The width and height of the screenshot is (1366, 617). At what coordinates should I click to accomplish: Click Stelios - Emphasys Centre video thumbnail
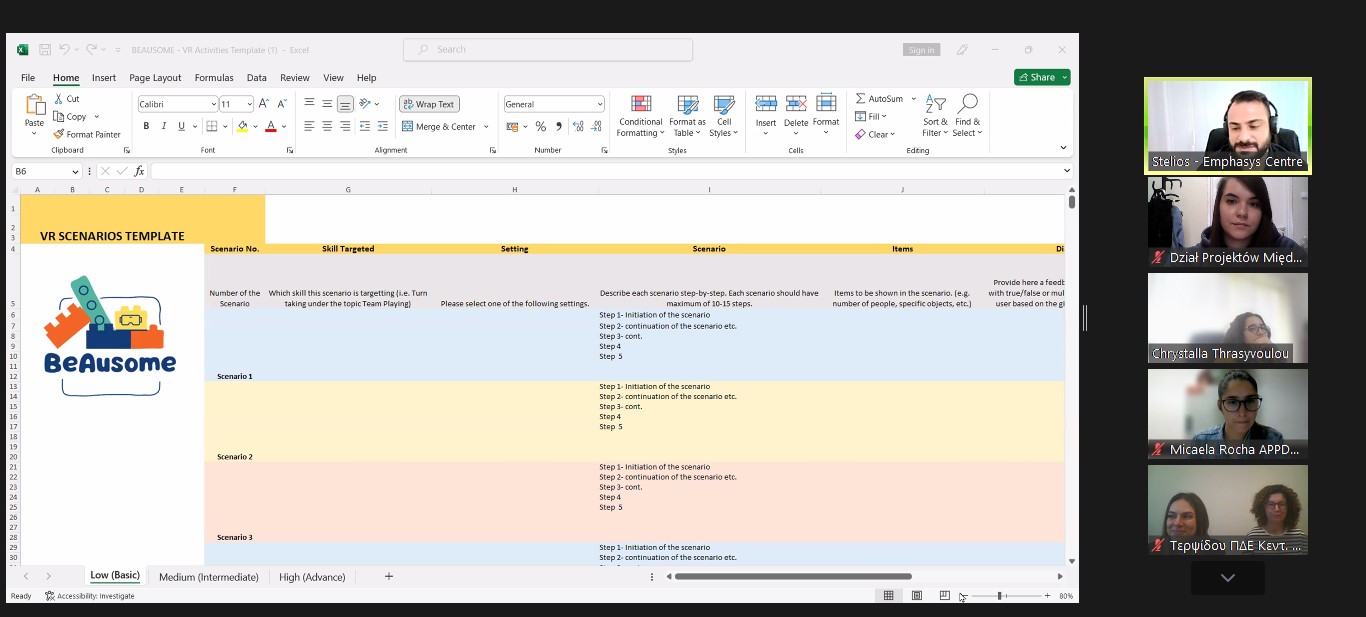pos(1227,125)
